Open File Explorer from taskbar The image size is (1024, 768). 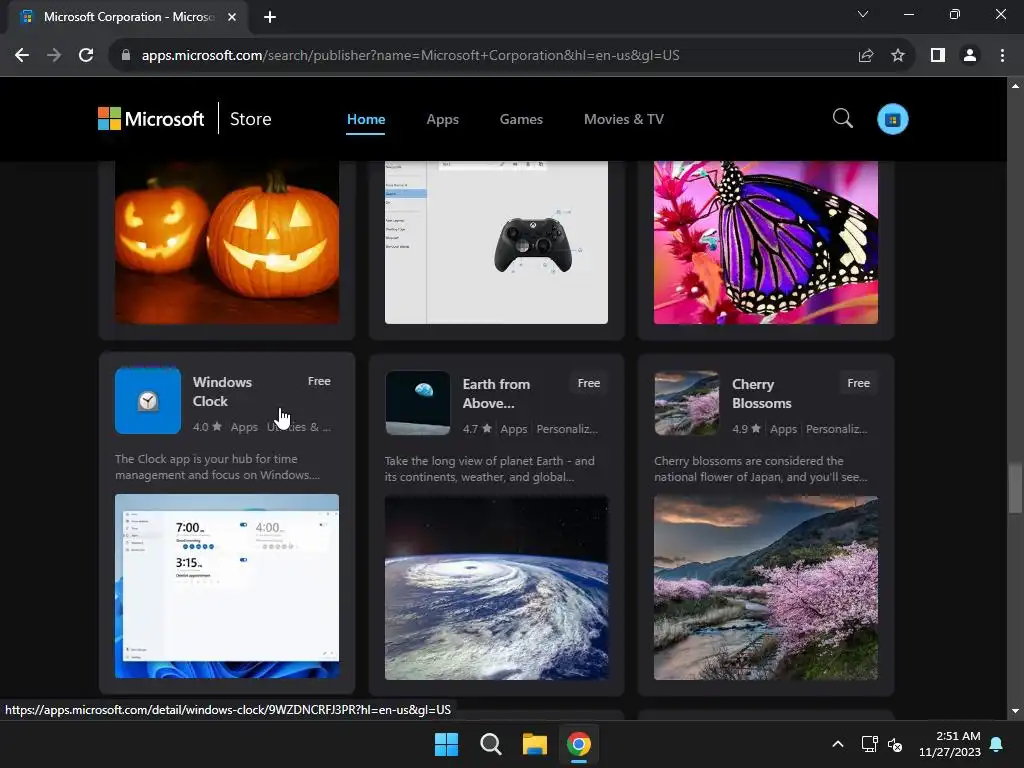[x=534, y=744]
